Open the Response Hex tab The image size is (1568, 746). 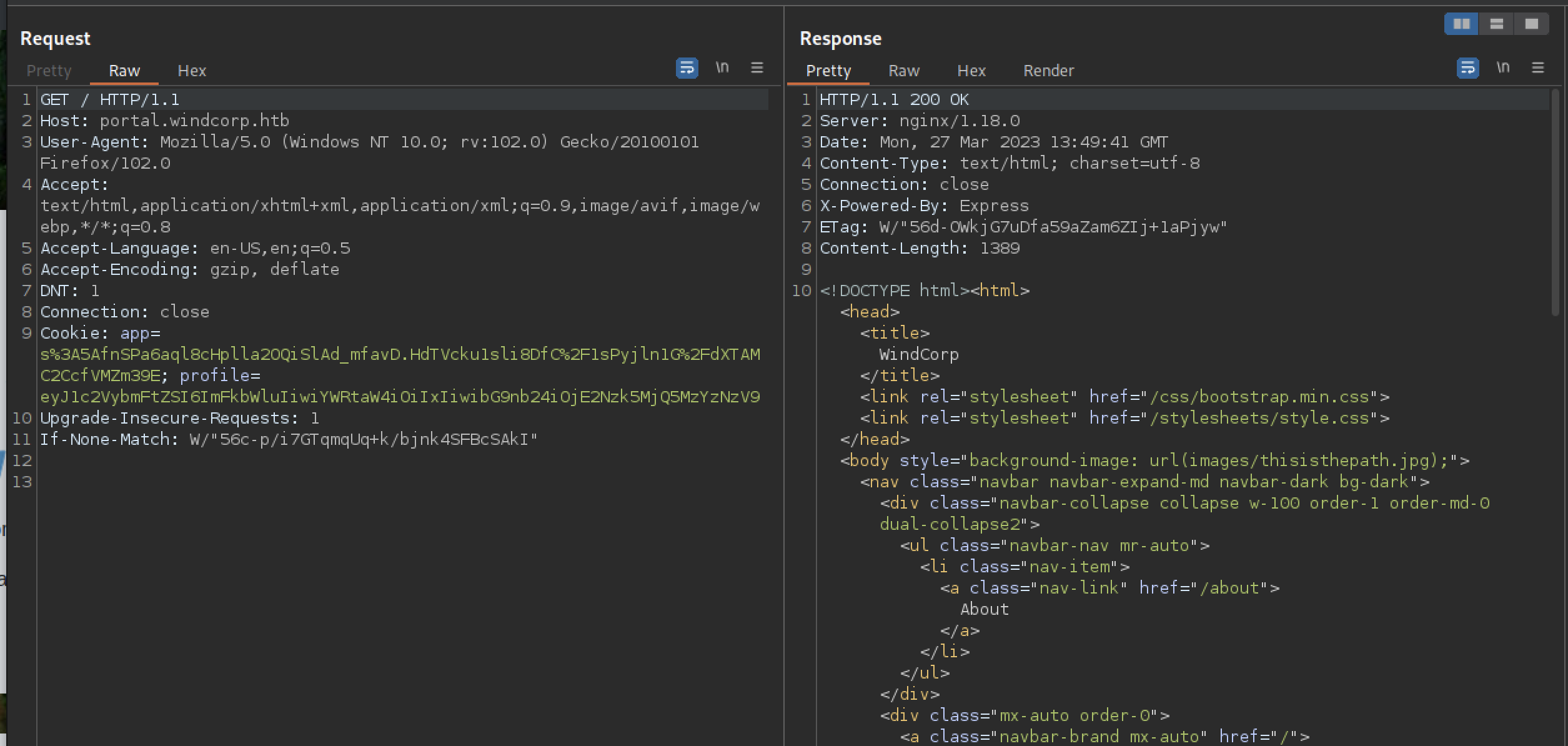[971, 71]
